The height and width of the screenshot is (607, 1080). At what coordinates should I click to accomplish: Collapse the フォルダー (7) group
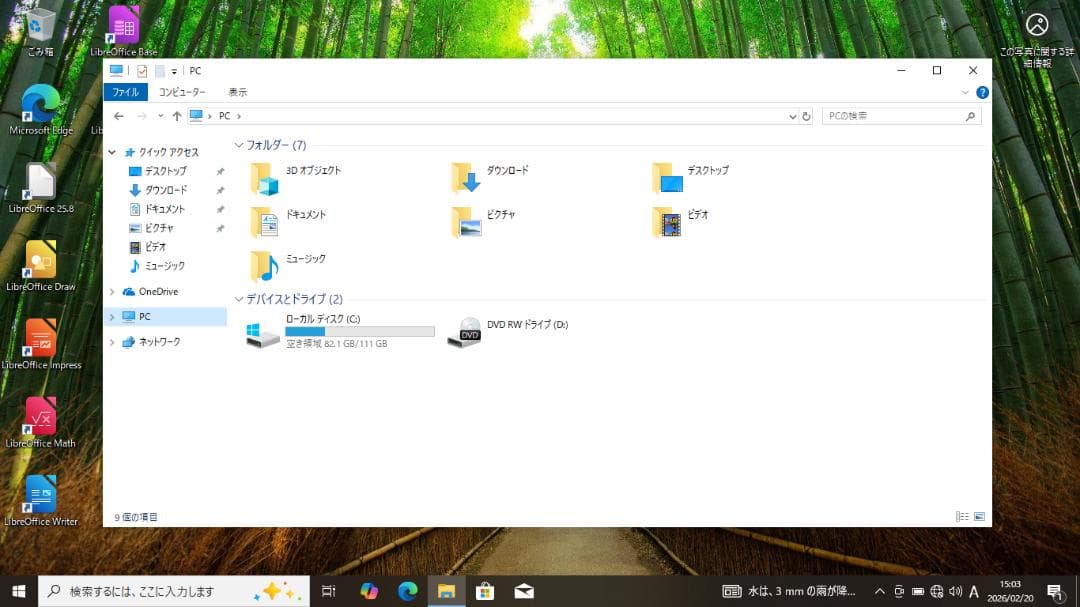(x=239, y=145)
